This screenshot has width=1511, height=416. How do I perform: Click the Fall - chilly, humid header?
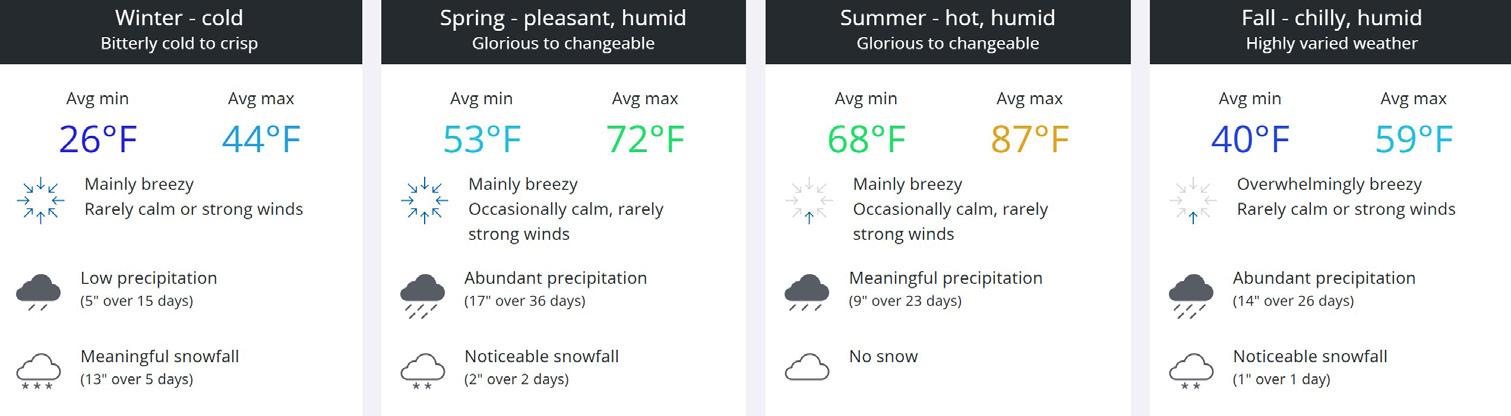(1331, 18)
